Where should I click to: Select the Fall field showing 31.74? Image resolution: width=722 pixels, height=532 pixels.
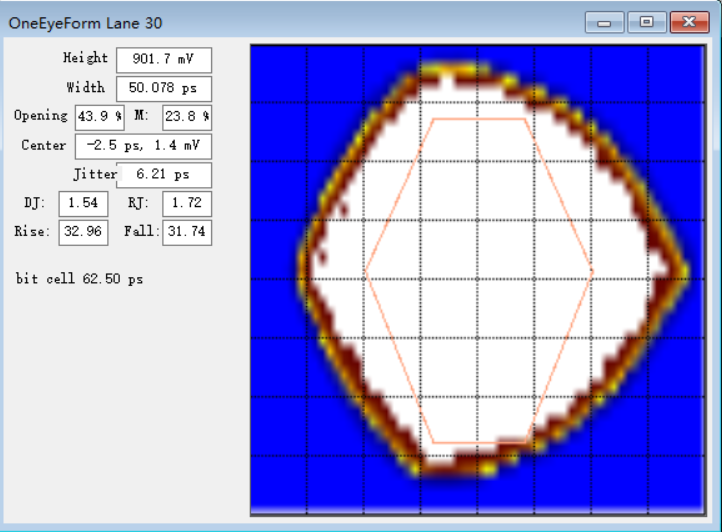[186, 232]
